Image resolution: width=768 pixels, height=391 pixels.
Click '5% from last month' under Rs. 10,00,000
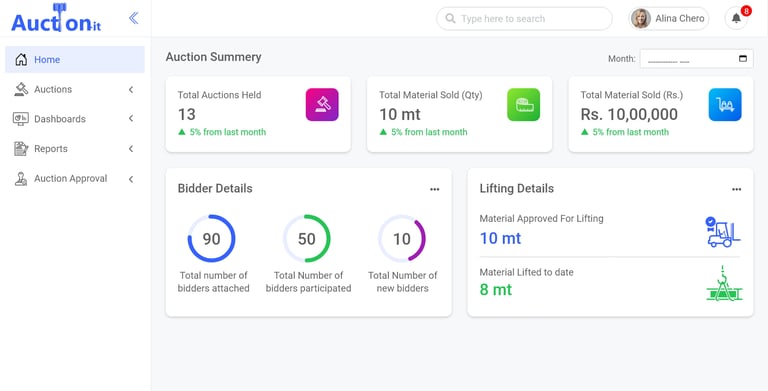click(x=630, y=132)
